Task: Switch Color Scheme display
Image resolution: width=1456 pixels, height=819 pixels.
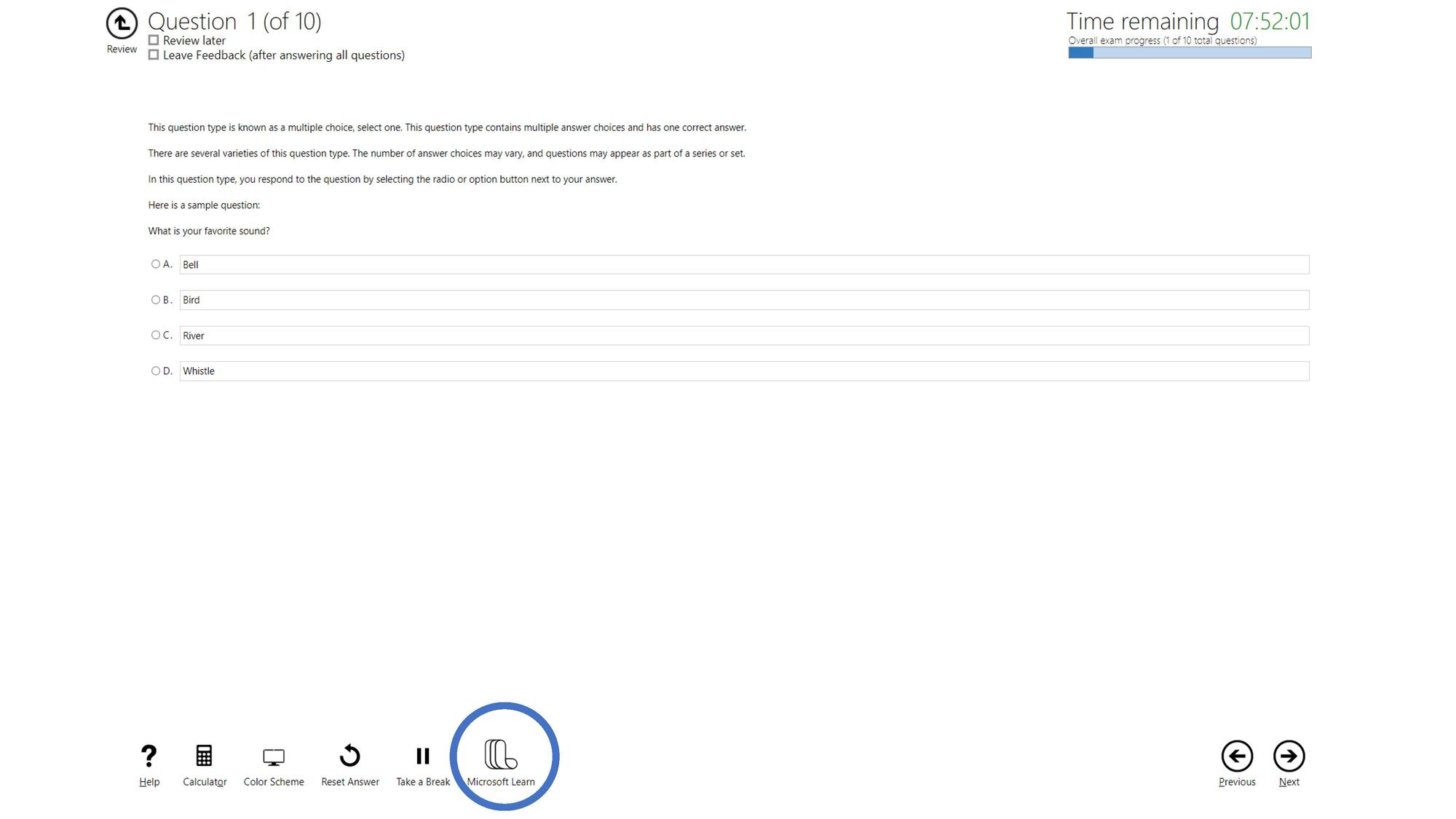Action: pyautogui.click(x=273, y=763)
